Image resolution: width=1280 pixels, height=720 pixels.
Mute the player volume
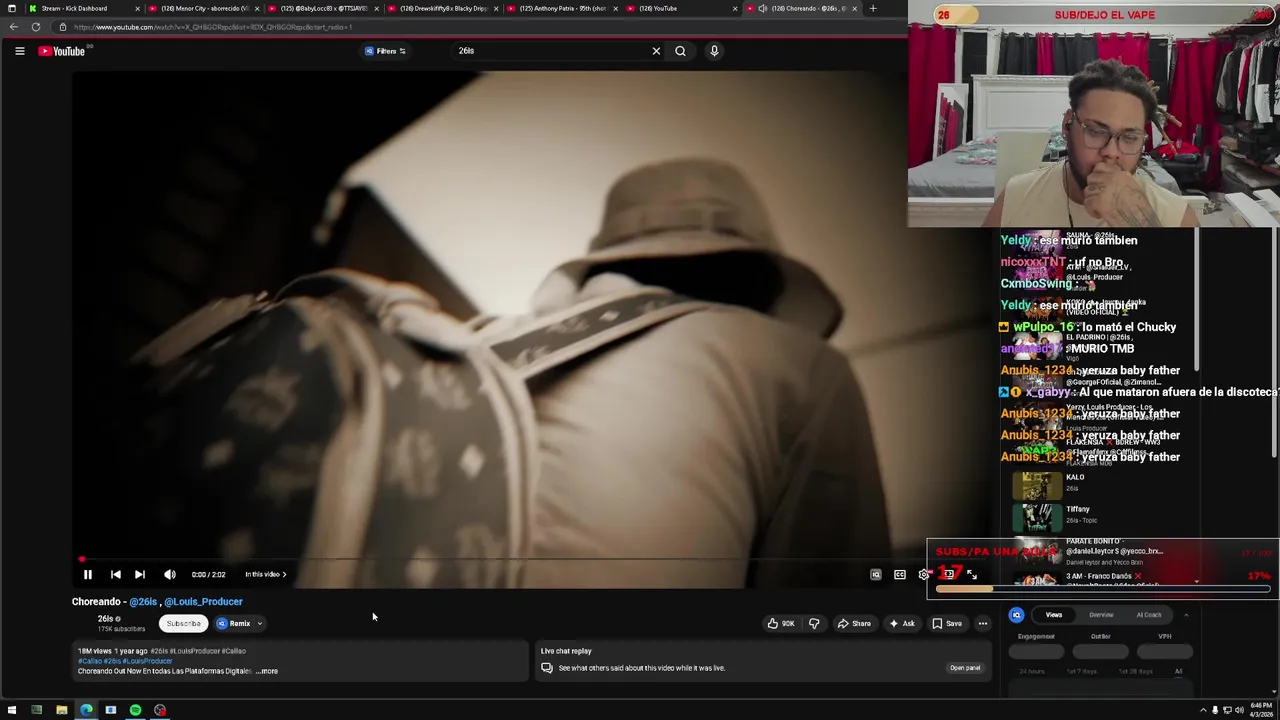(169, 574)
